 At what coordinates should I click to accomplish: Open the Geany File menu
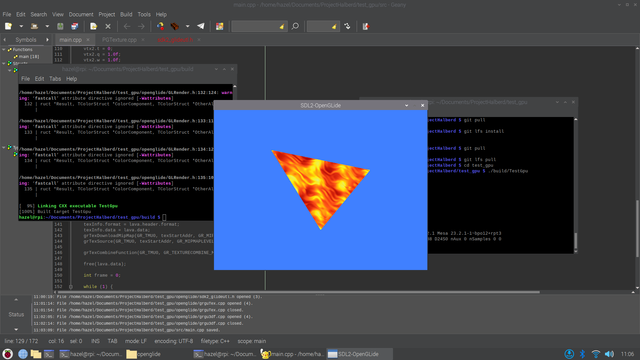tap(7, 14)
